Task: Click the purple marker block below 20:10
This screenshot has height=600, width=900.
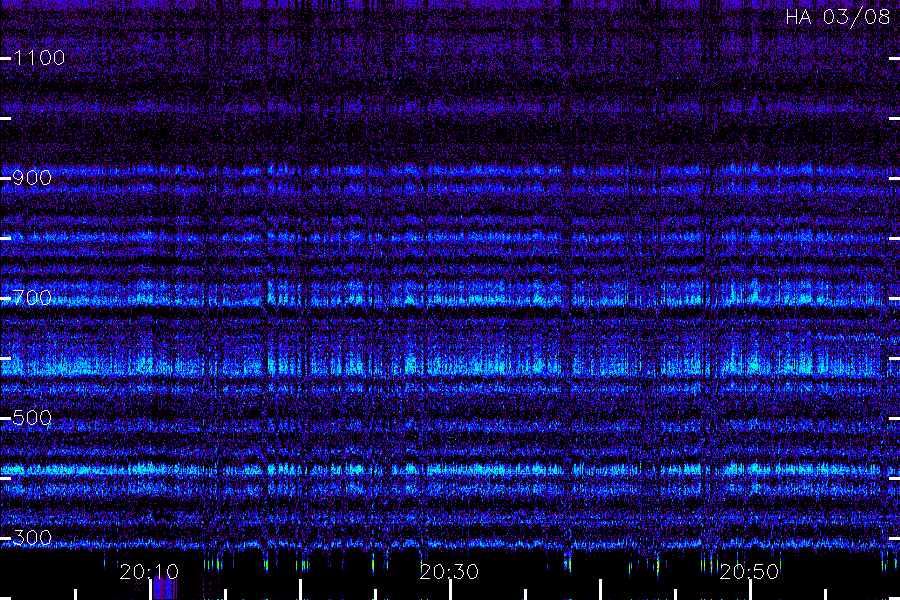Action: [165, 589]
